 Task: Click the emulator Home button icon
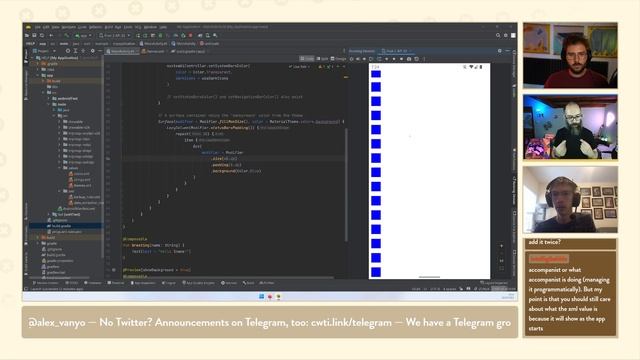tap(394, 59)
